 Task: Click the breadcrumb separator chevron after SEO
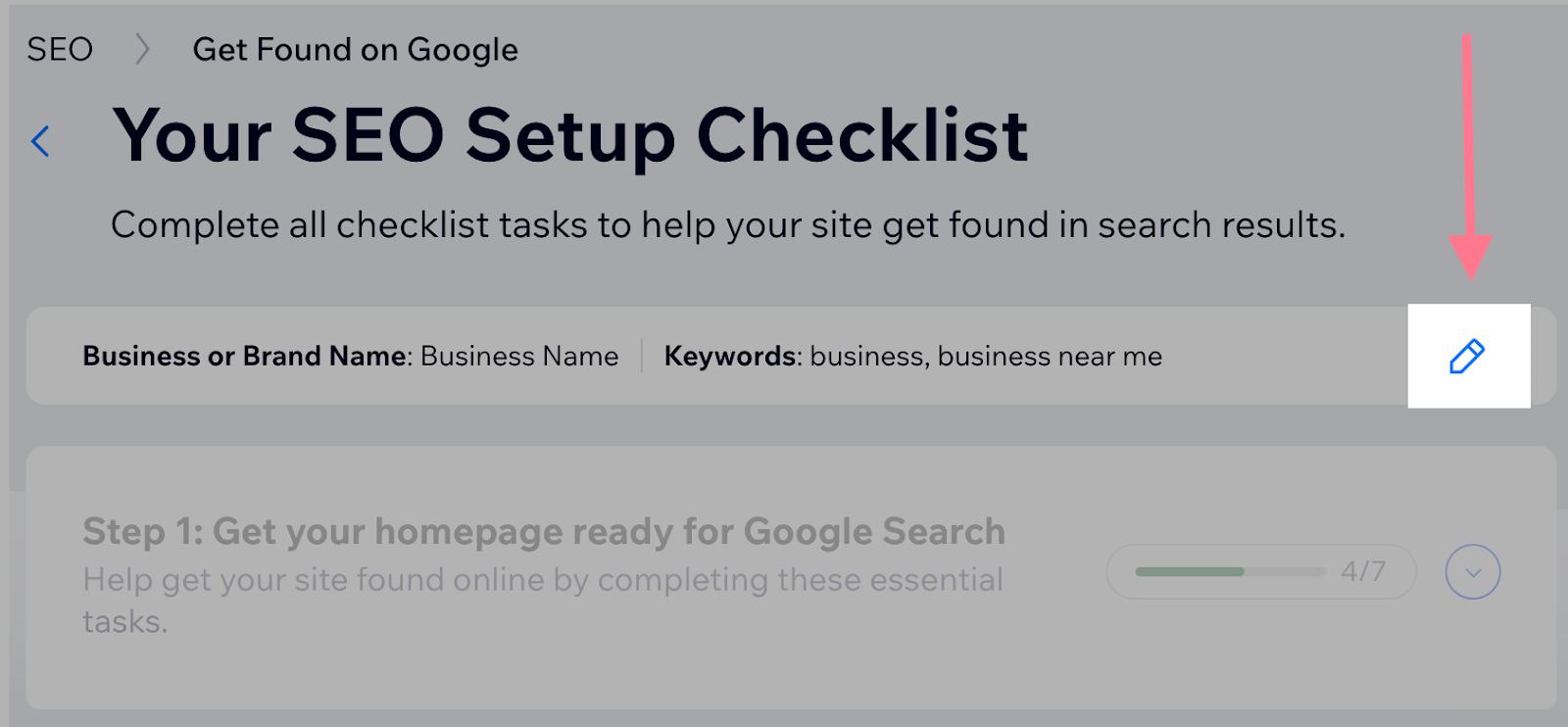[x=142, y=48]
